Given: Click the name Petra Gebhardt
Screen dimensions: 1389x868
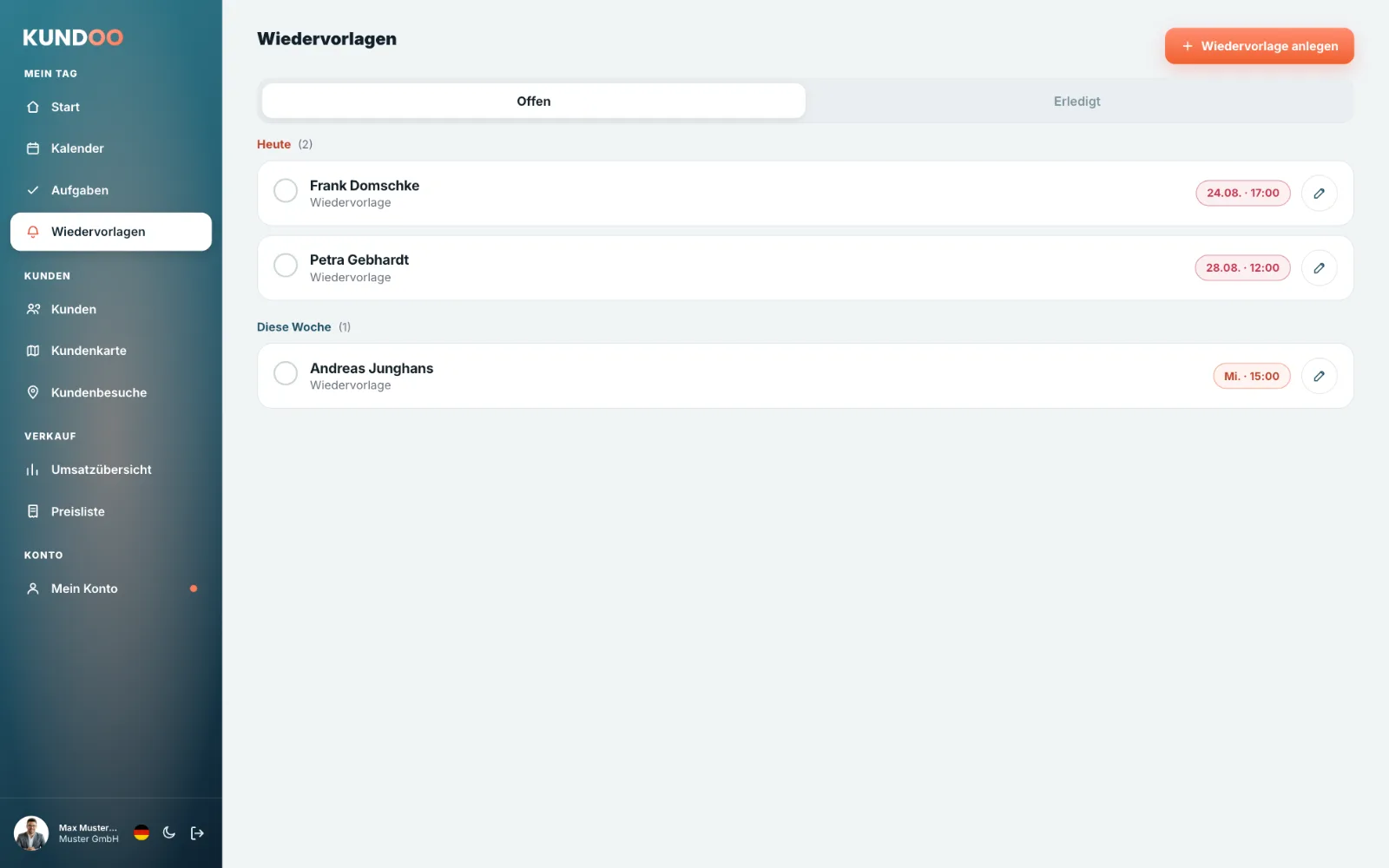Looking at the screenshot, I should (359, 260).
